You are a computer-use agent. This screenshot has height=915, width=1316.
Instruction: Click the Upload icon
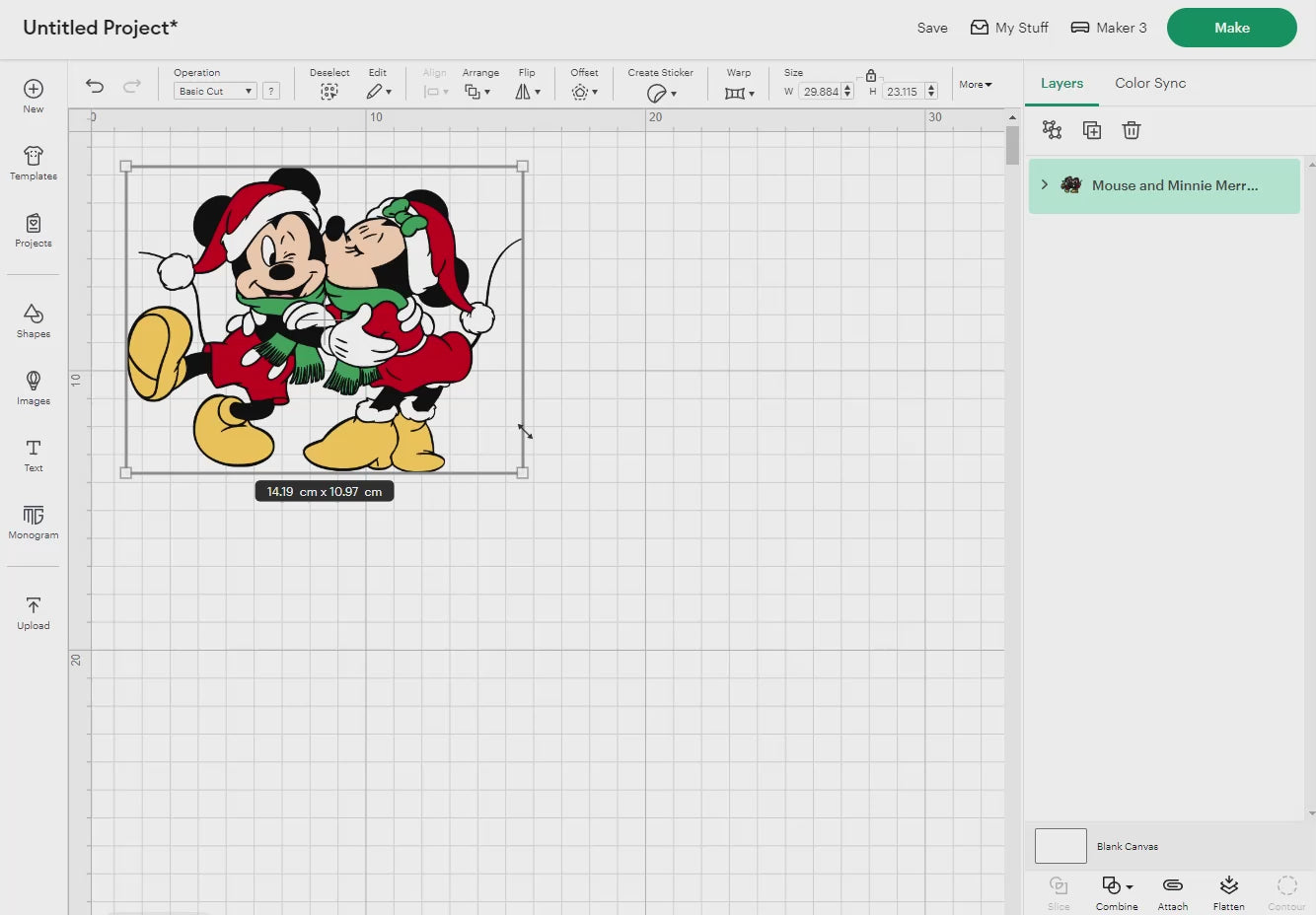coord(33,605)
